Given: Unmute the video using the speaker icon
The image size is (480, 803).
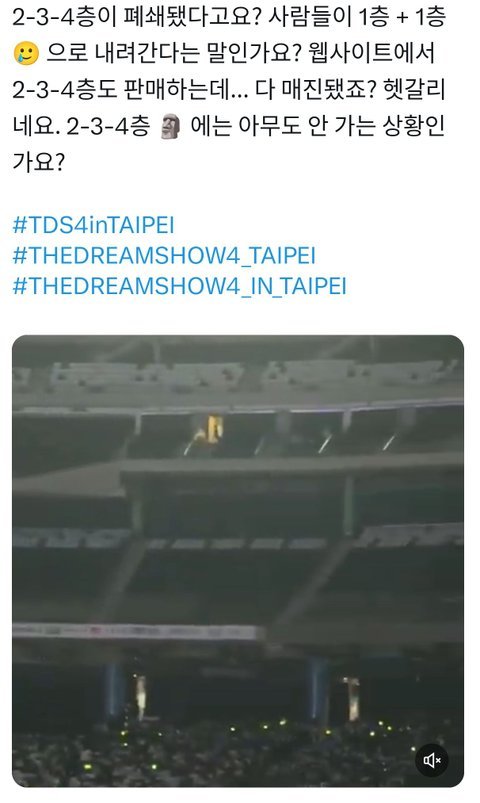Looking at the screenshot, I should click(x=431, y=760).
